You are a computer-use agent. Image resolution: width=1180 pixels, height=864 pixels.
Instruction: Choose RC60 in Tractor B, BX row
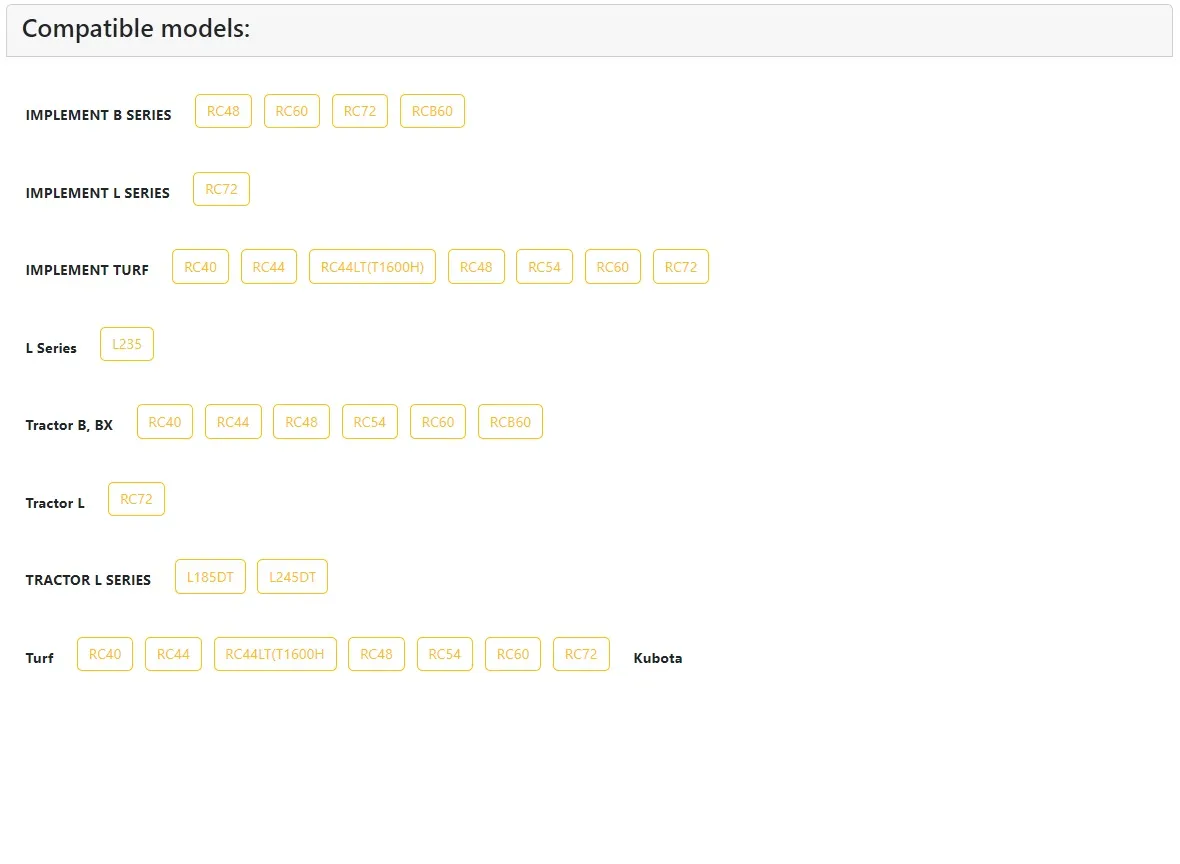438,422
